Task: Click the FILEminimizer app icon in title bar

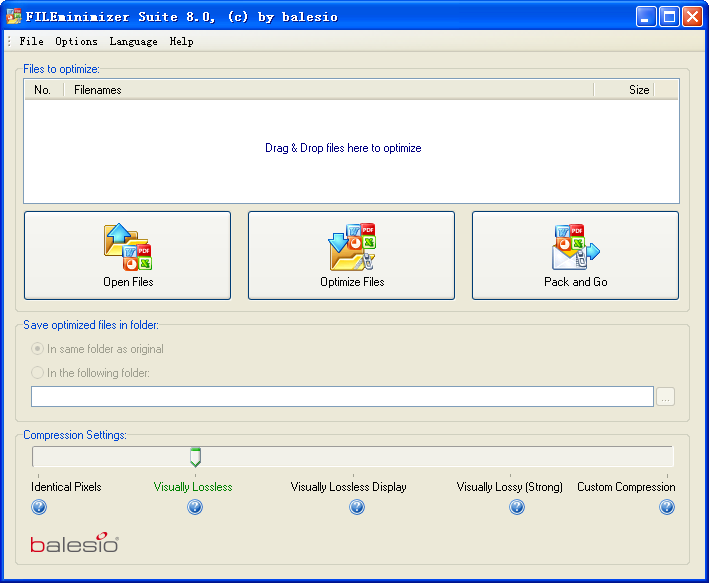Action: pos(14,16)
